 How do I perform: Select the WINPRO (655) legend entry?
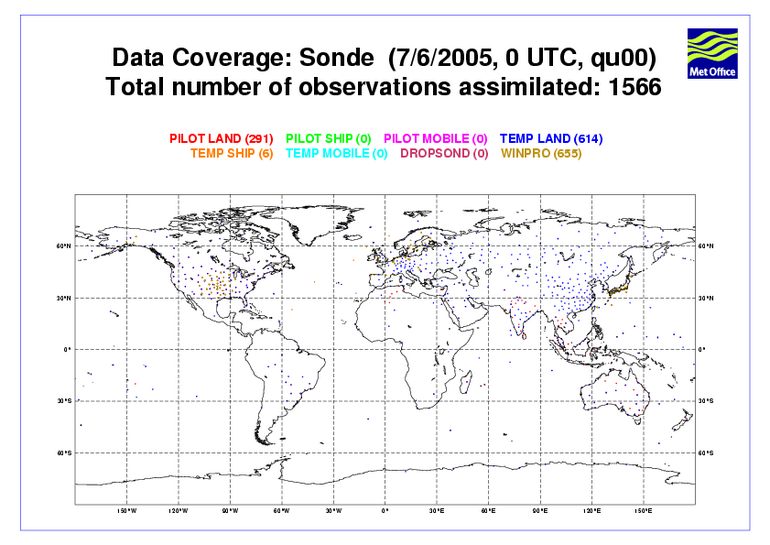pos(541,154)
